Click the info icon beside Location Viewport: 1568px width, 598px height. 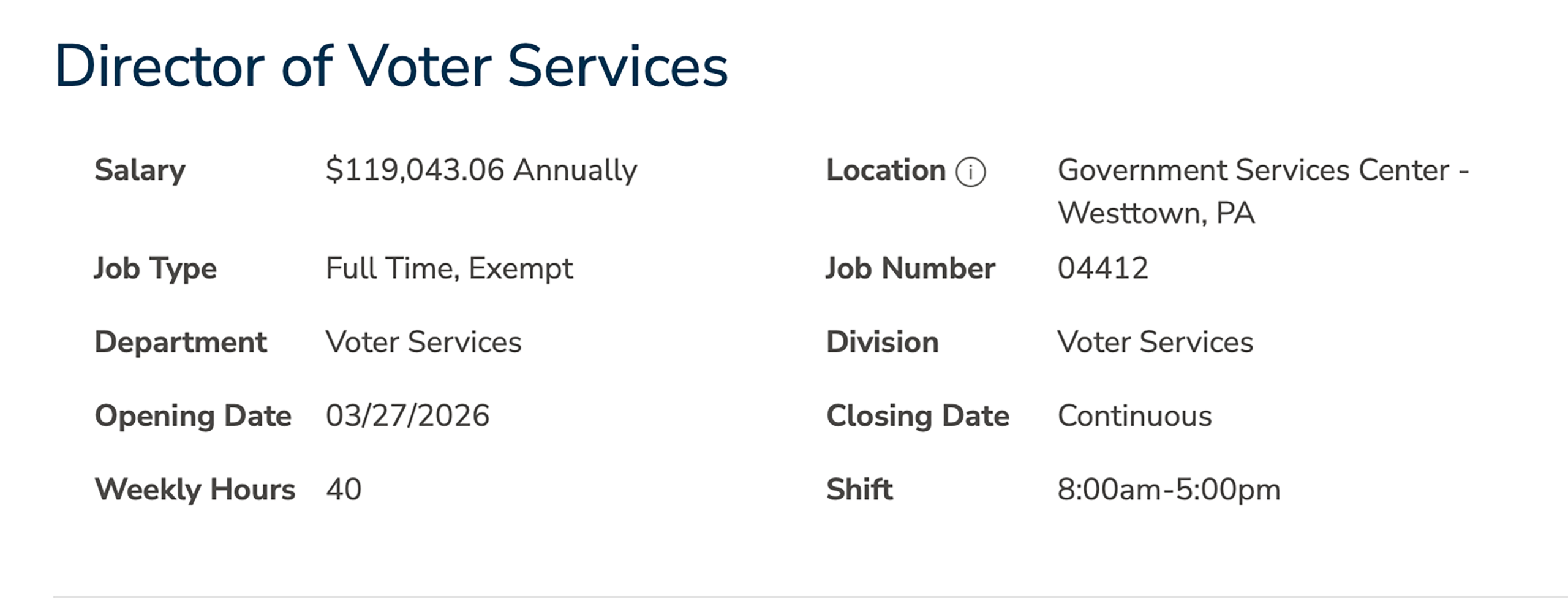(x=970, y=172)
